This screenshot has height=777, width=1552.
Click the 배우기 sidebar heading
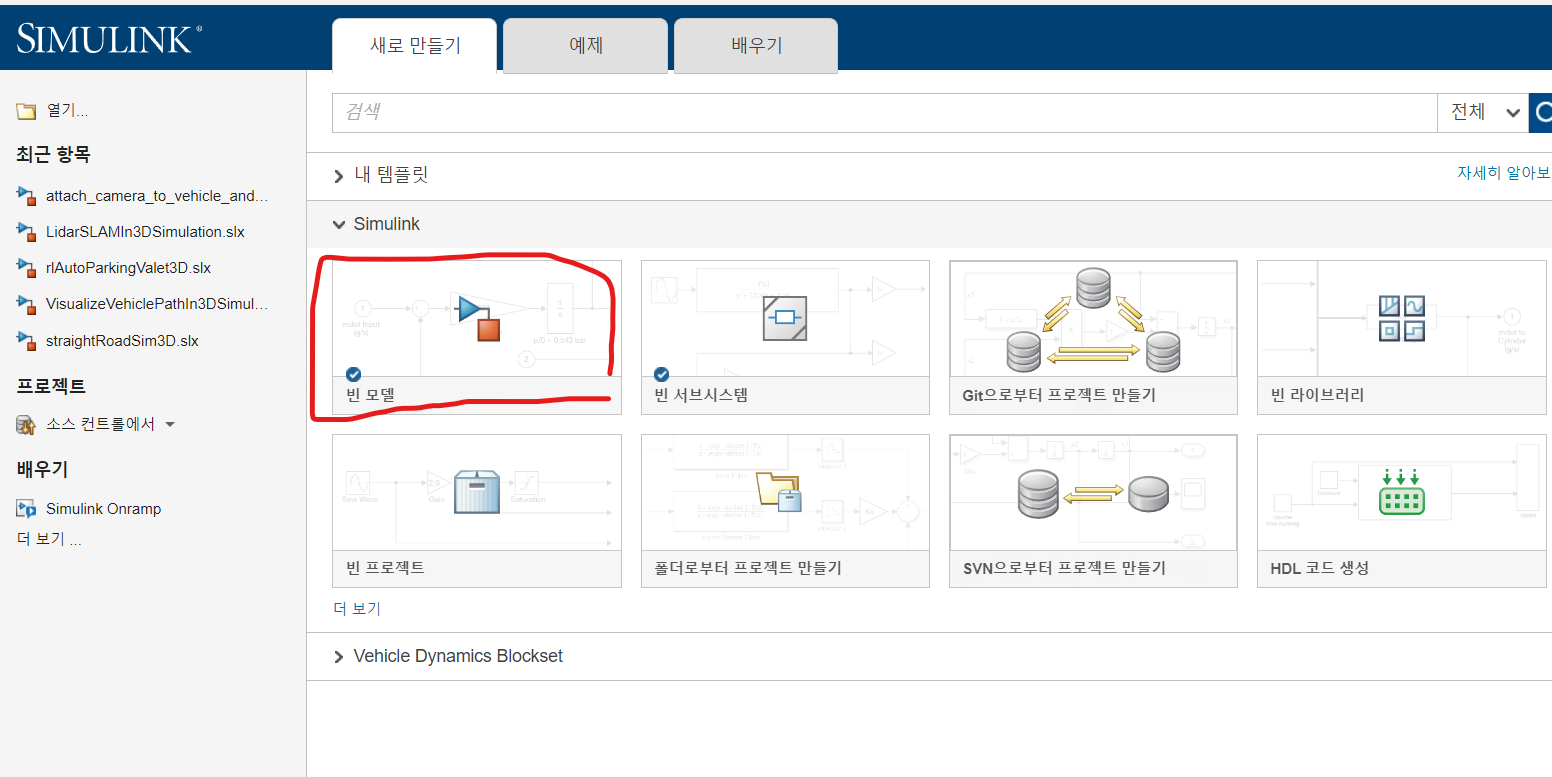(42, 469)
